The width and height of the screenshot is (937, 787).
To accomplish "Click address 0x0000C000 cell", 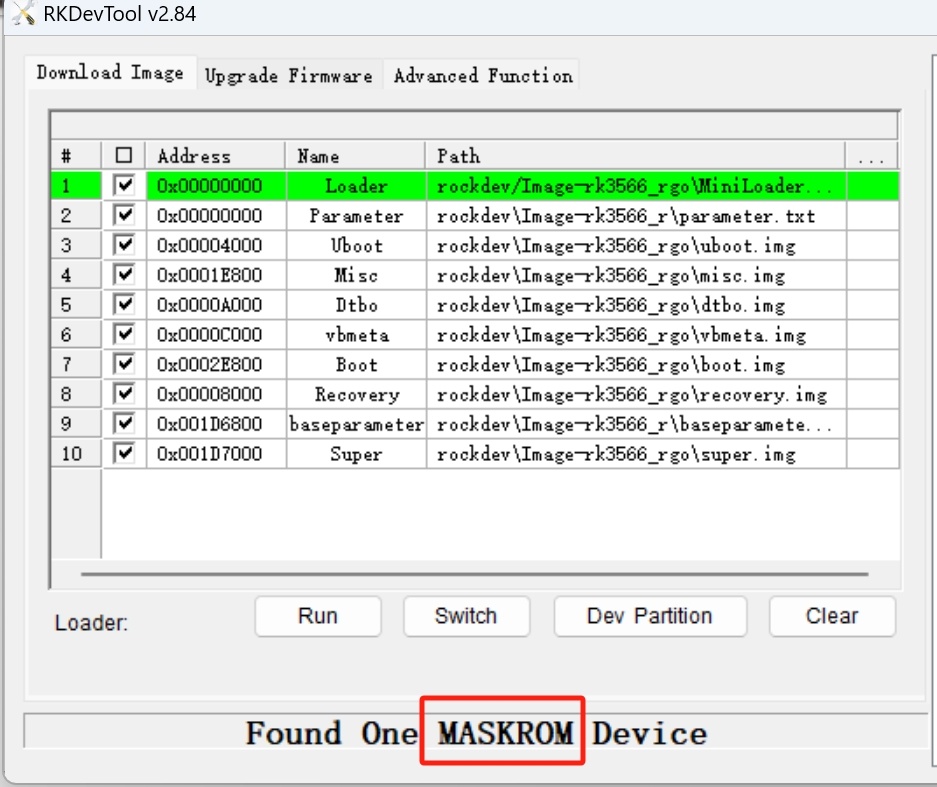I will tap(216, 335).
